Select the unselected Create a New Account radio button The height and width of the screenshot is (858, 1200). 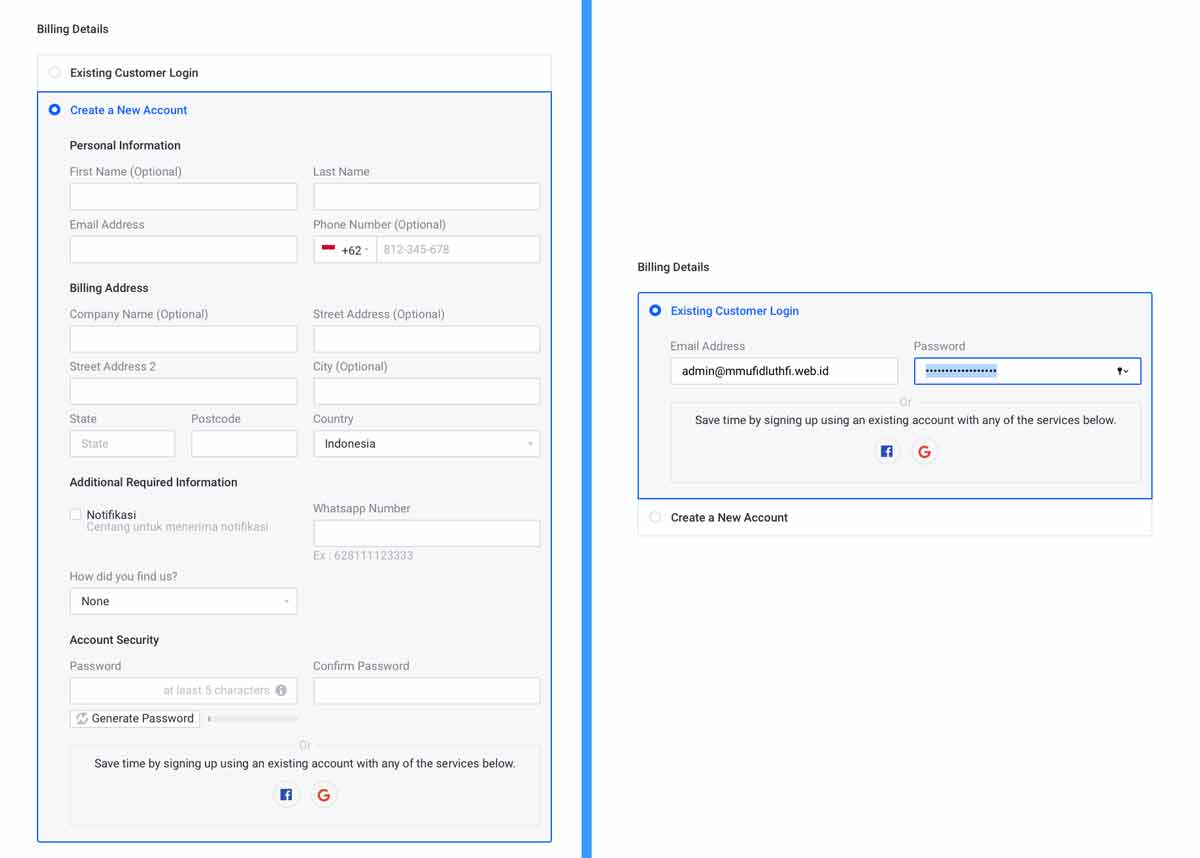click(655, 517)
